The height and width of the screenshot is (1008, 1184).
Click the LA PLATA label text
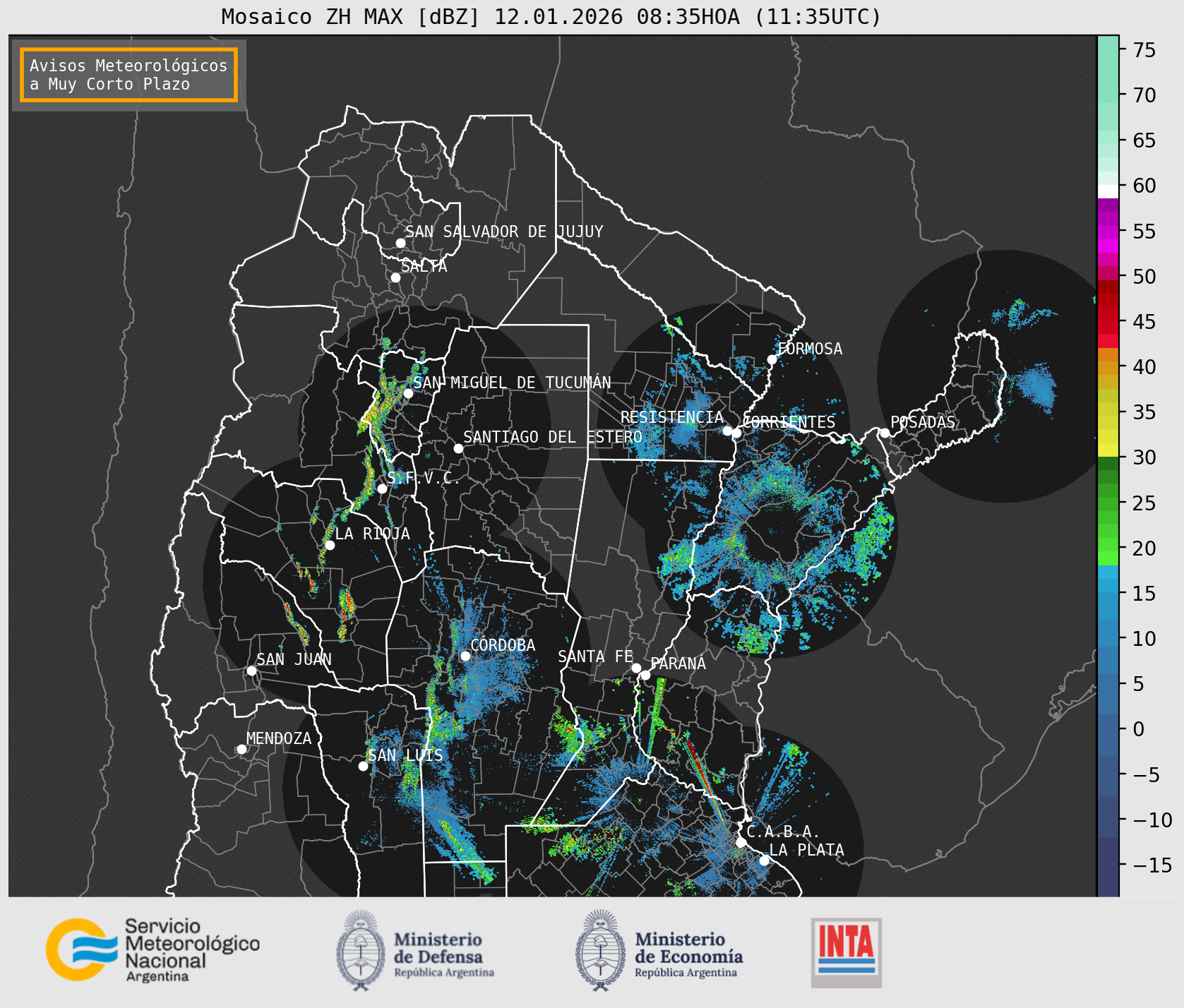coord(806,850)
